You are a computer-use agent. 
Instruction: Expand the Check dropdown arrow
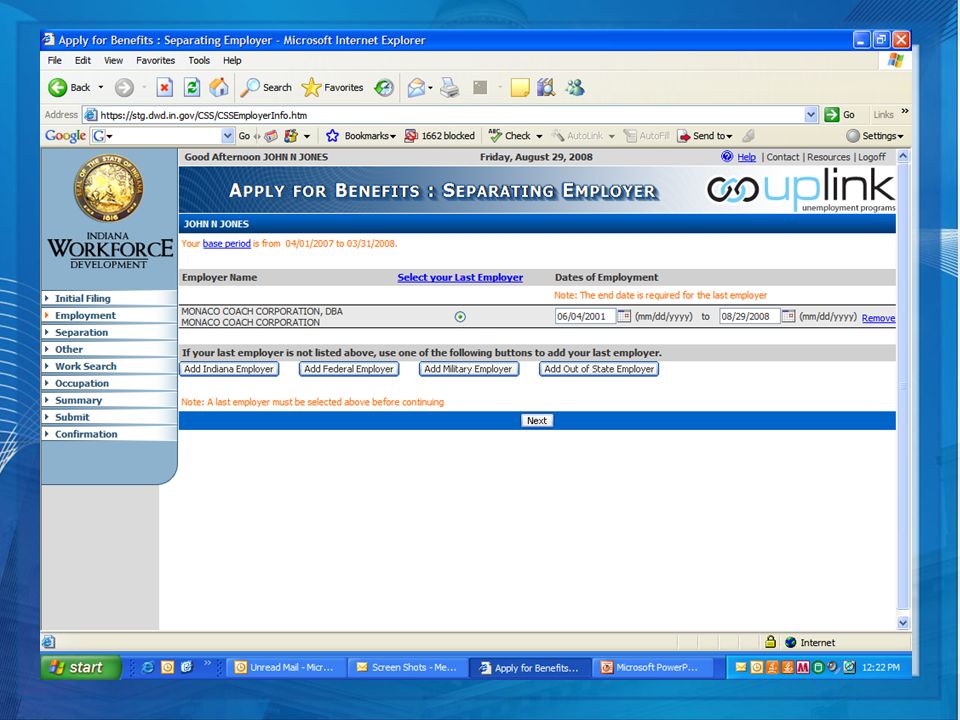pyautogui.click(x=539, y=136)
